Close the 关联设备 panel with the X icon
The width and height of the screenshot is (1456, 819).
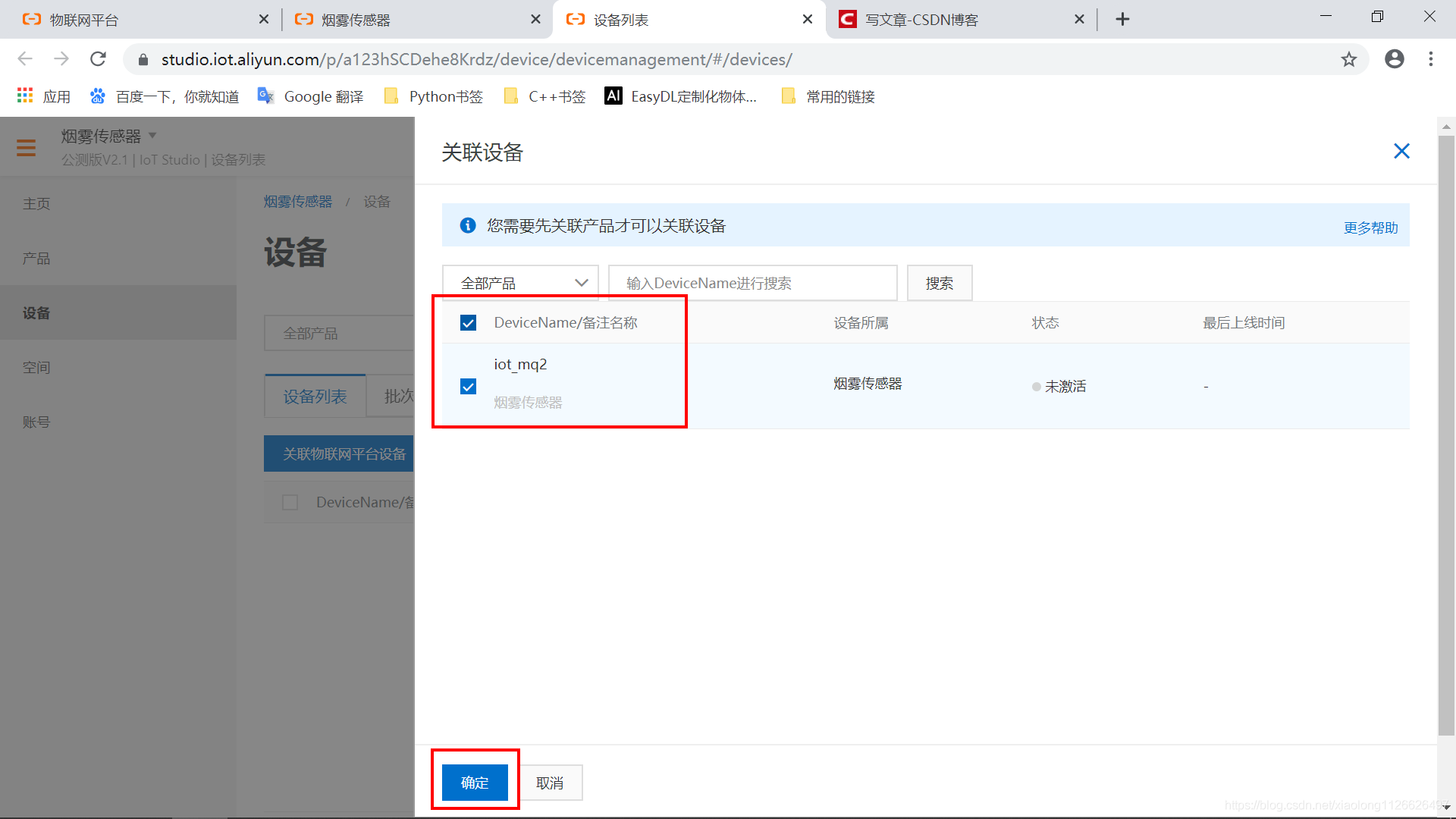pyautogui.click(x=1401, y=151)
